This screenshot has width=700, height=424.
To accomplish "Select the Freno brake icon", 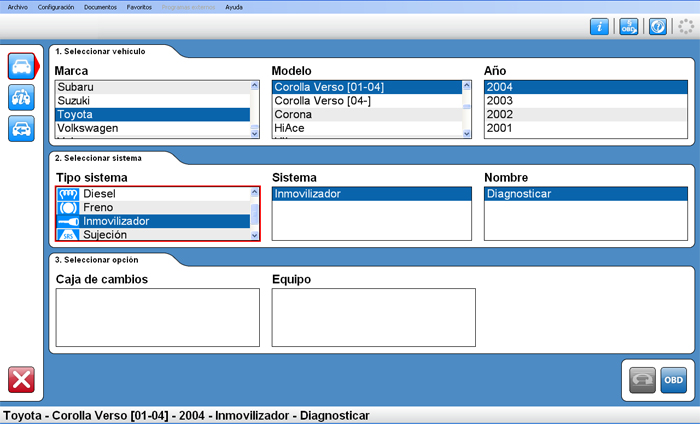I will (68, 208).
